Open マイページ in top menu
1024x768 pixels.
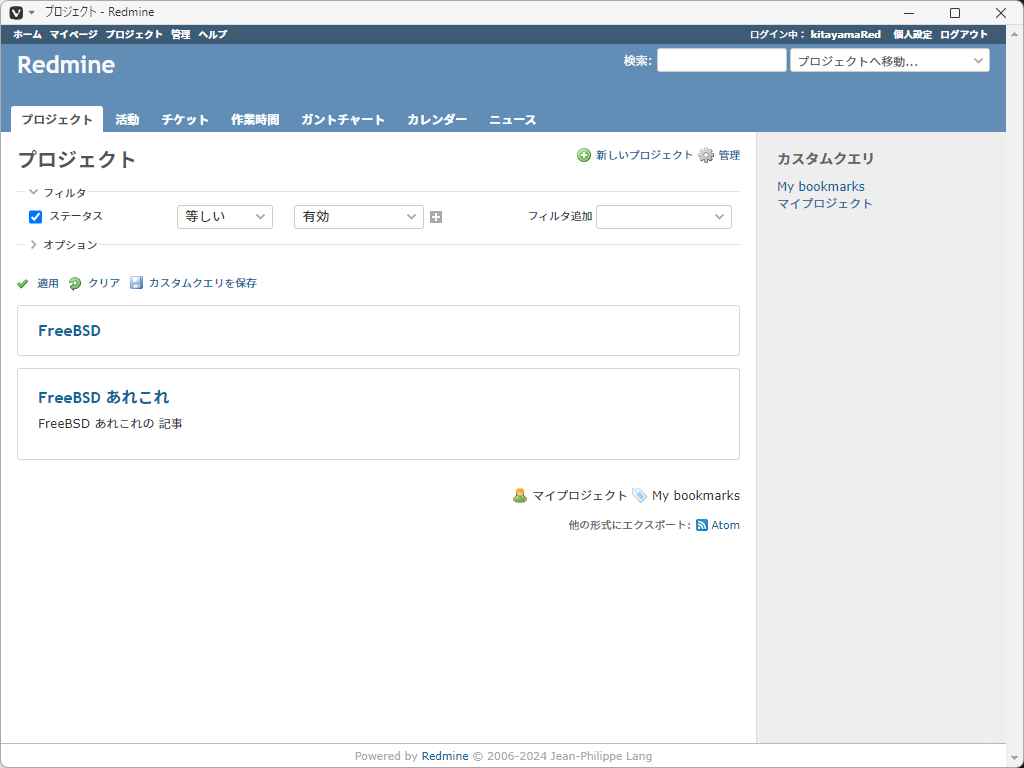click(x=74, y=35)
